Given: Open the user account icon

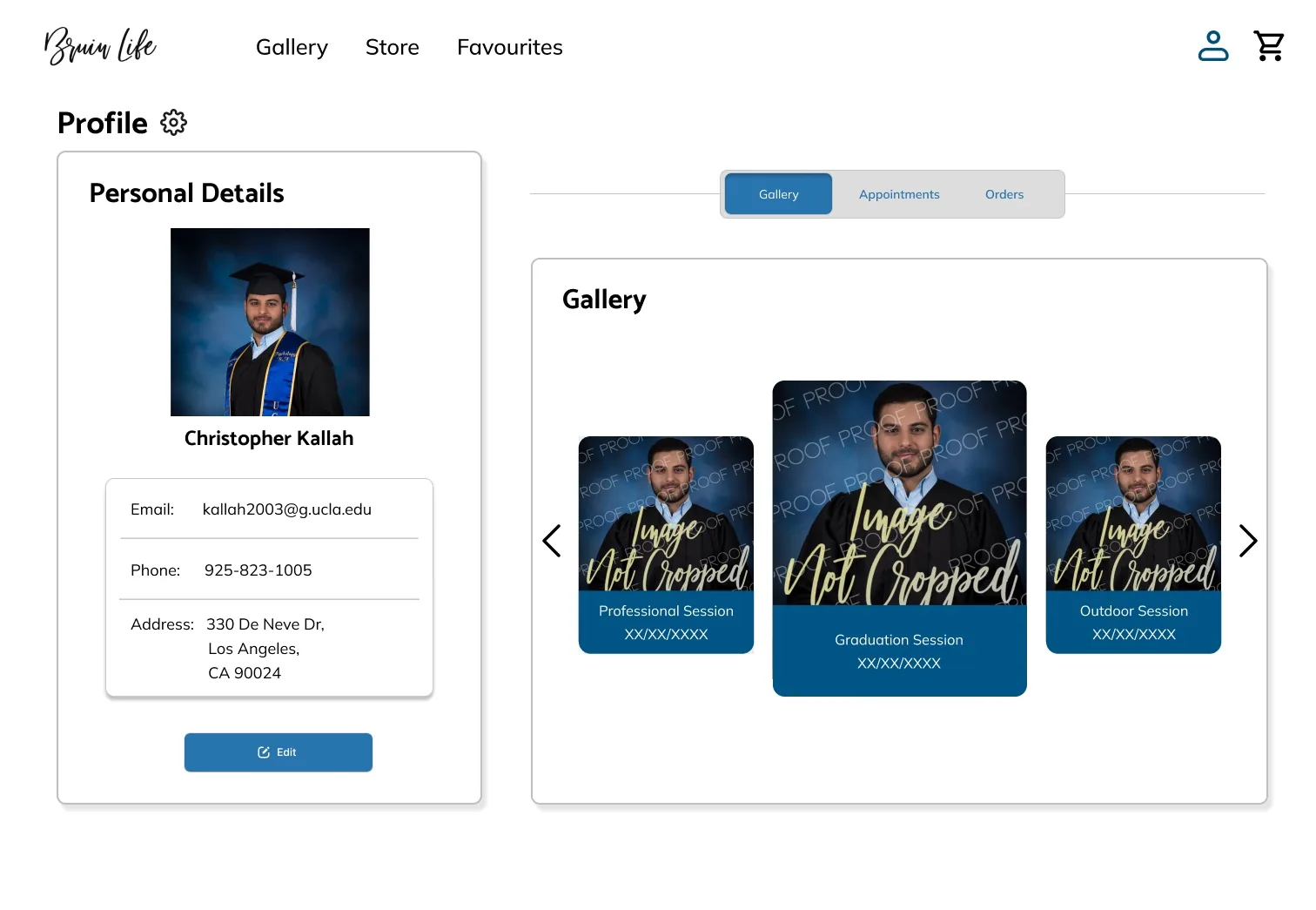Looking at the screenshot, I should (1213, 46).
